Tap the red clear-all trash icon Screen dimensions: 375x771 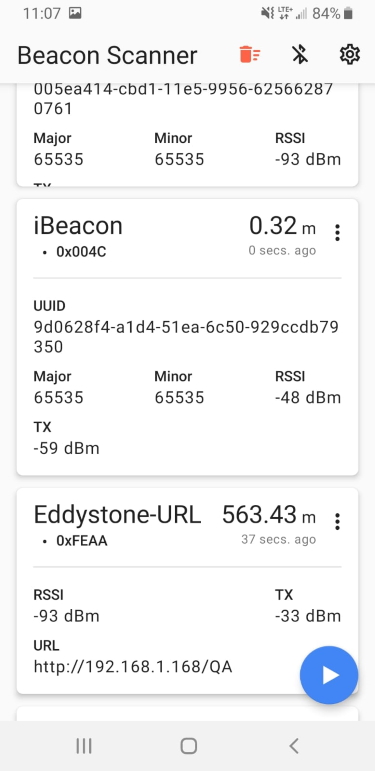tap(250, 55)
